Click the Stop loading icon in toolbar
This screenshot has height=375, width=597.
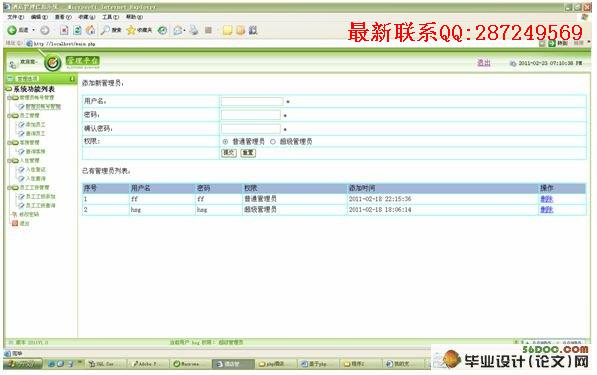(x=64, y=30)
